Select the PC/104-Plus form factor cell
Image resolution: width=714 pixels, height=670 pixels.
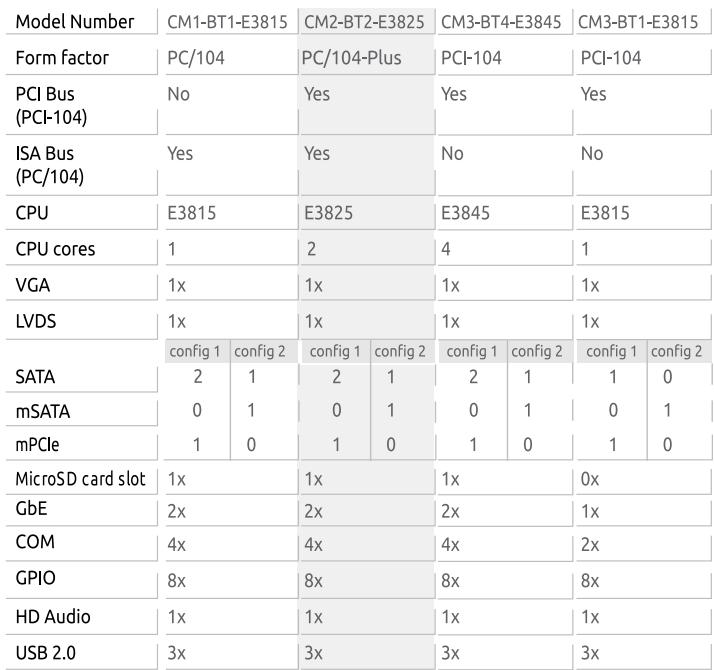click(352, 58)
